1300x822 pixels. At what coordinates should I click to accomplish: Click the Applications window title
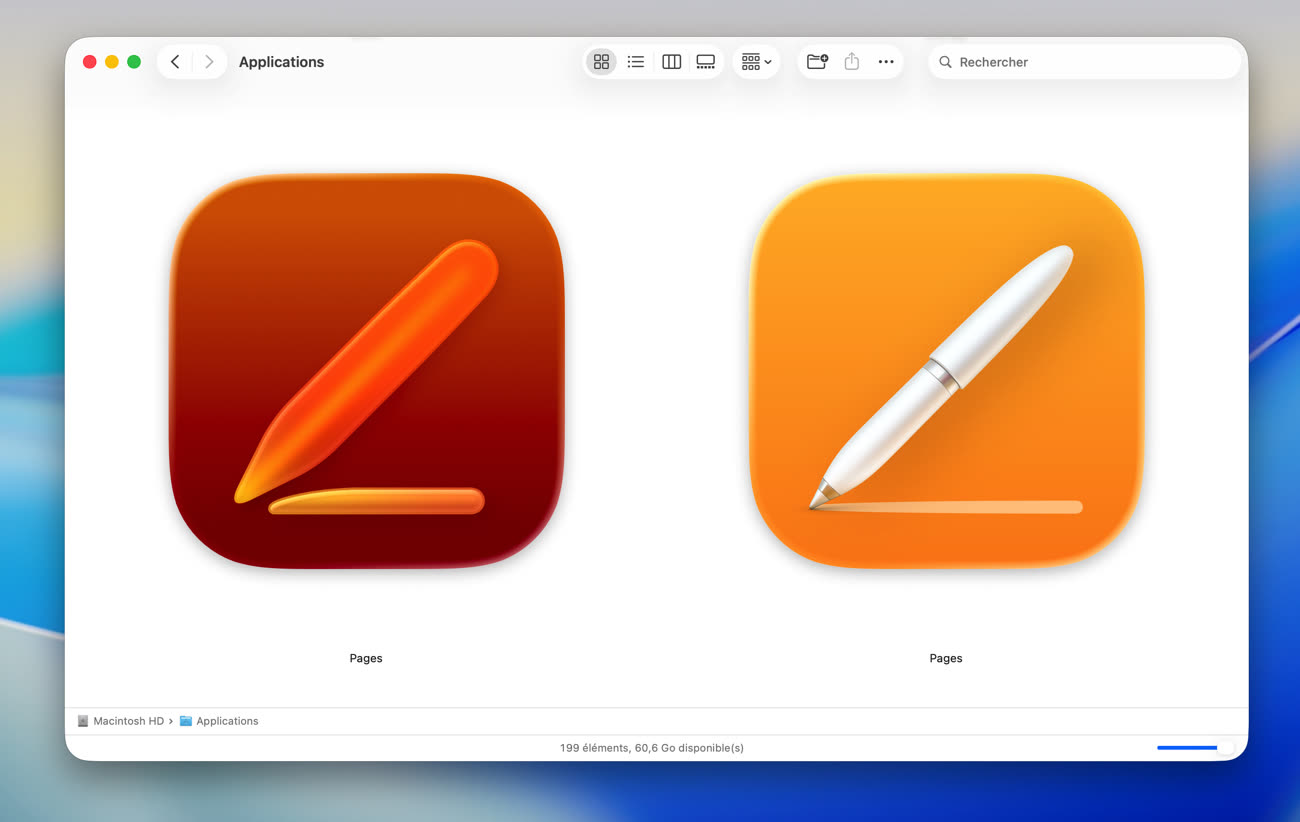tap(281, 62)
